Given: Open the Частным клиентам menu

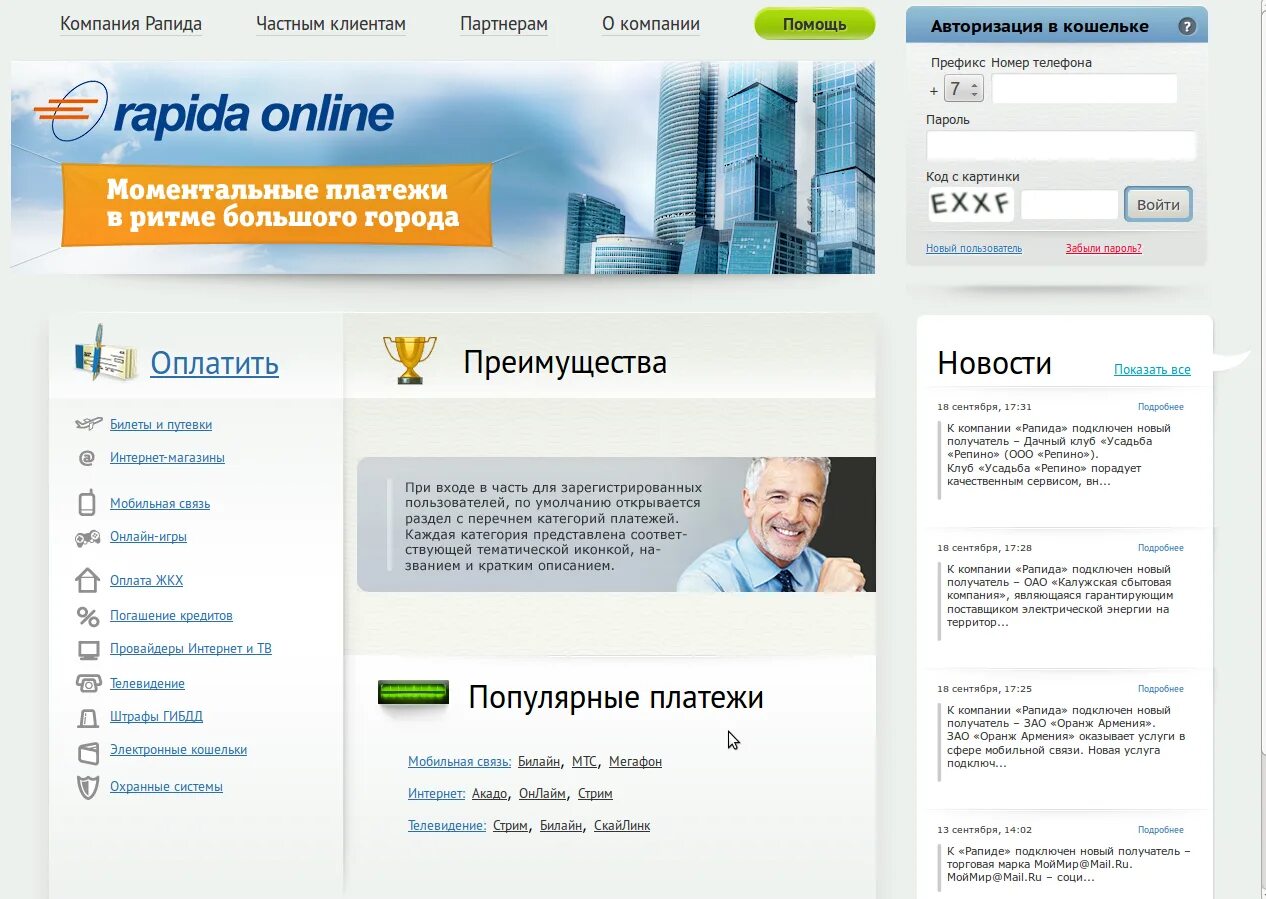Looking at the screenshot, I should coord(331,24).
